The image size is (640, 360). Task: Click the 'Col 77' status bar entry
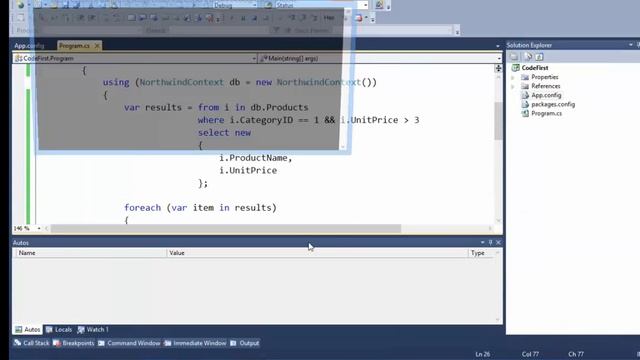[x=530, y=354]
